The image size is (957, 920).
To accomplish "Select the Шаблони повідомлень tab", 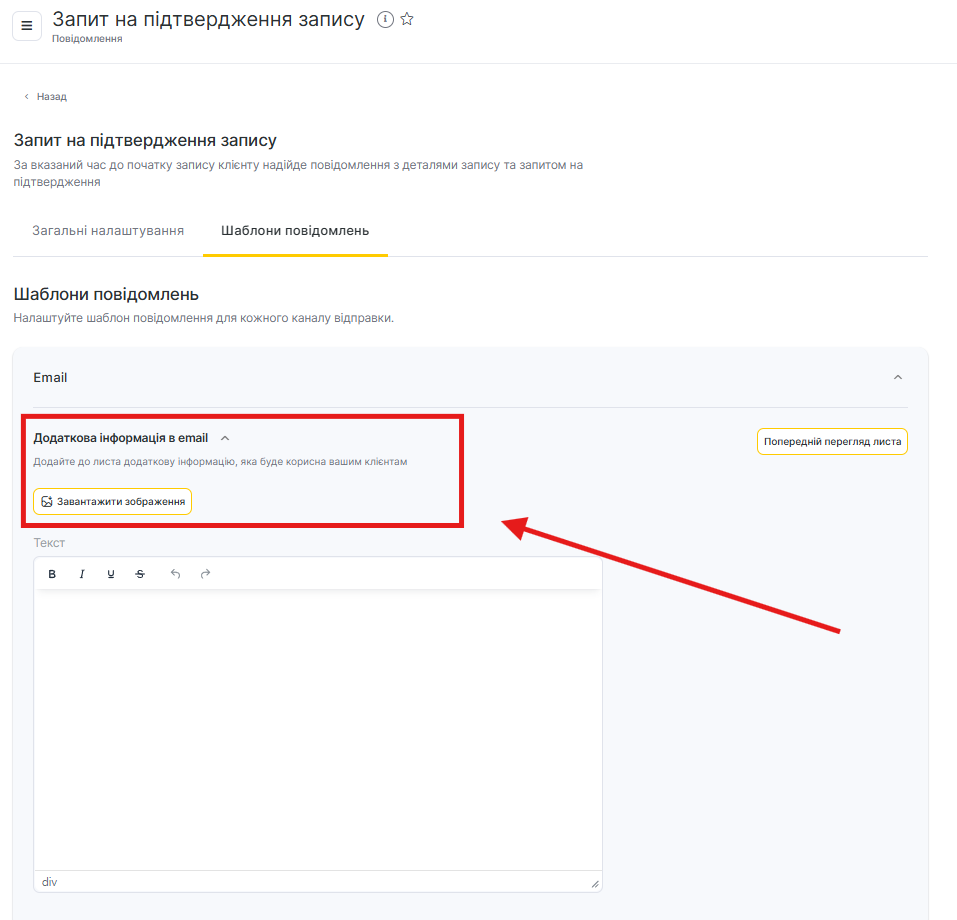I will (x=295, y=231).
